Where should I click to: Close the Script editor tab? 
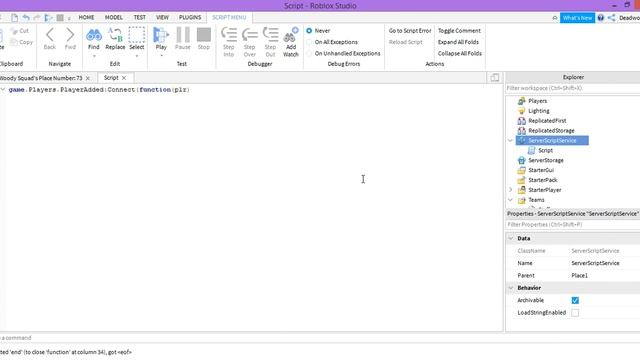tap(124, 78)
